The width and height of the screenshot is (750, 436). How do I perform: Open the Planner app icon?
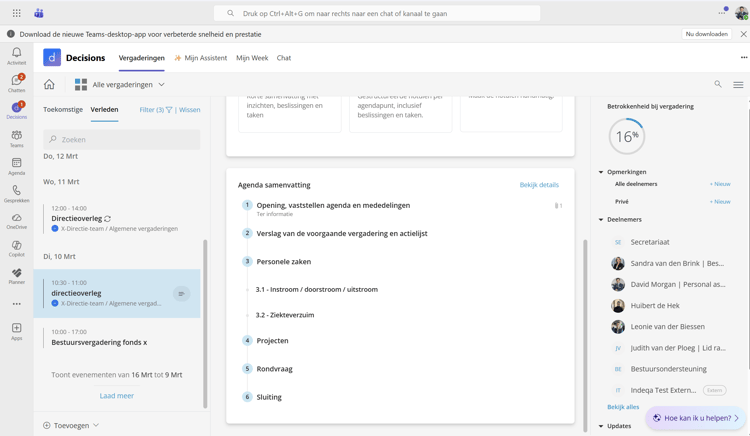point(17,276)
